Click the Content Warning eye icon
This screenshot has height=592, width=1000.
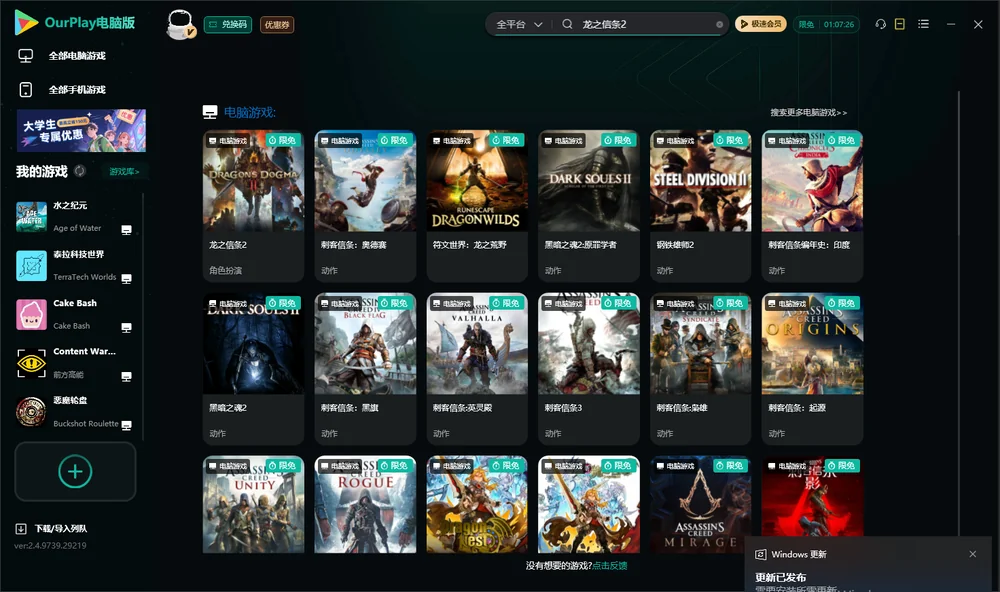pos(31,364)
